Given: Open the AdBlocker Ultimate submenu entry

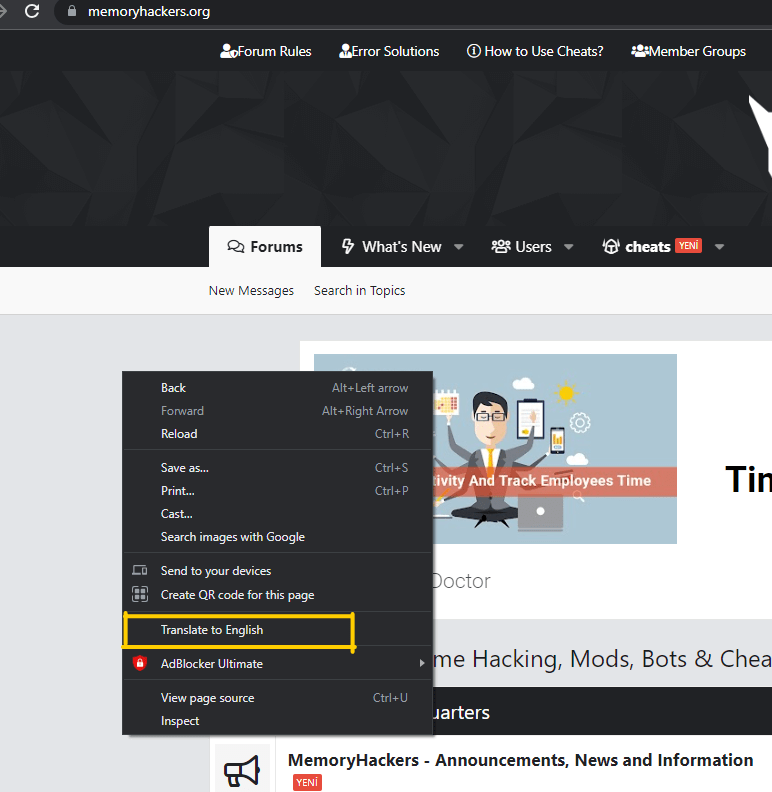Looking at the screenshot, I should [278, 664].
